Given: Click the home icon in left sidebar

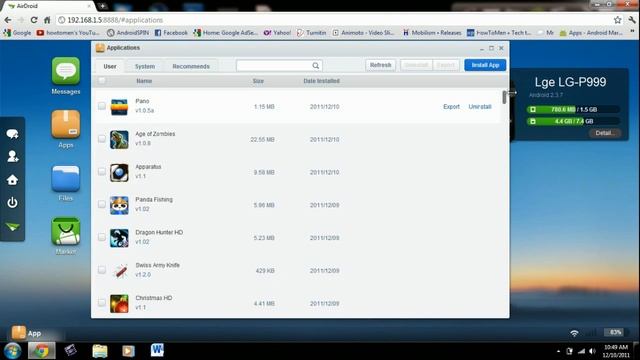Looking at the screenshot, I should point(12,180).
